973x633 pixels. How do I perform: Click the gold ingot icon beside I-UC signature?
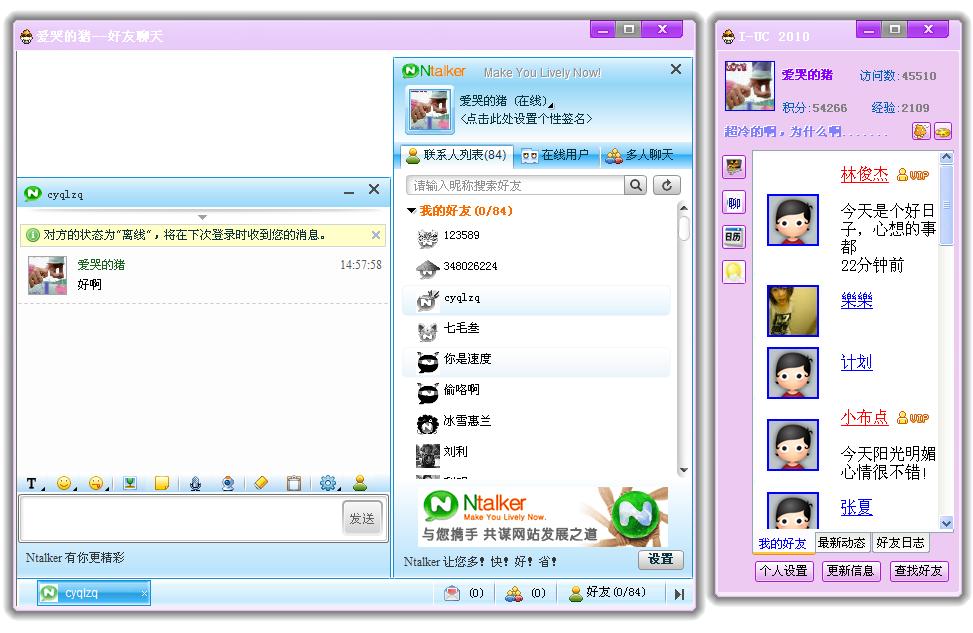click(x=943, y=132)
